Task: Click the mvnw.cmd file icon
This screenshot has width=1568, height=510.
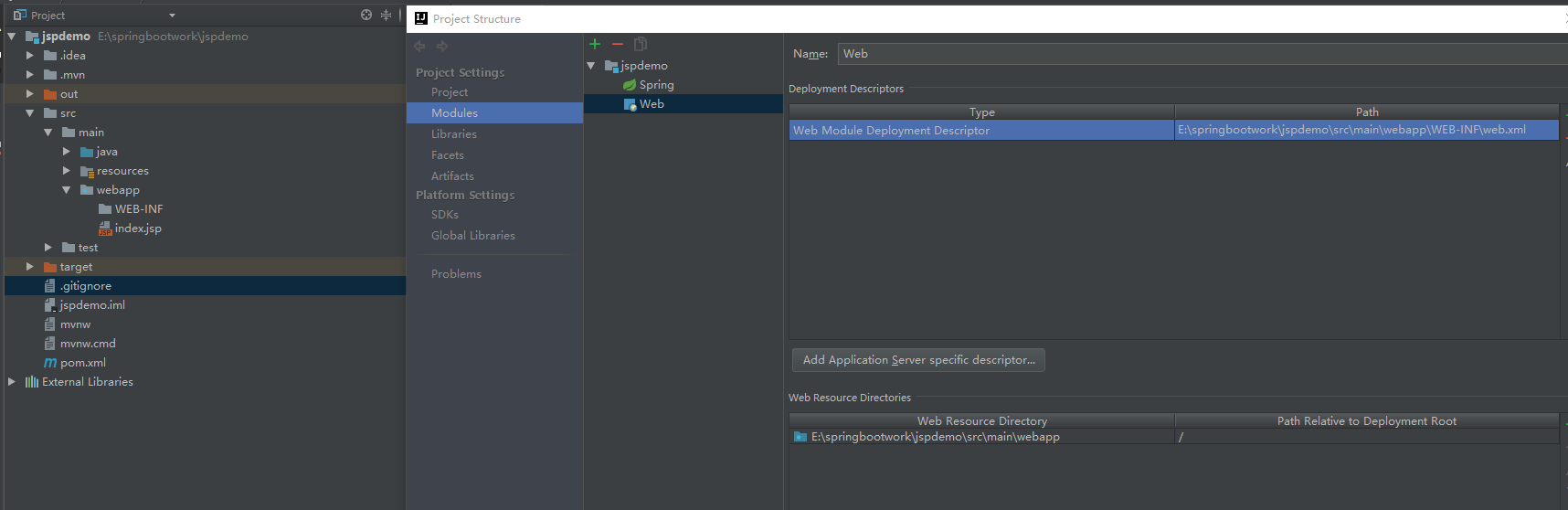Action: [x=50, y=344]
